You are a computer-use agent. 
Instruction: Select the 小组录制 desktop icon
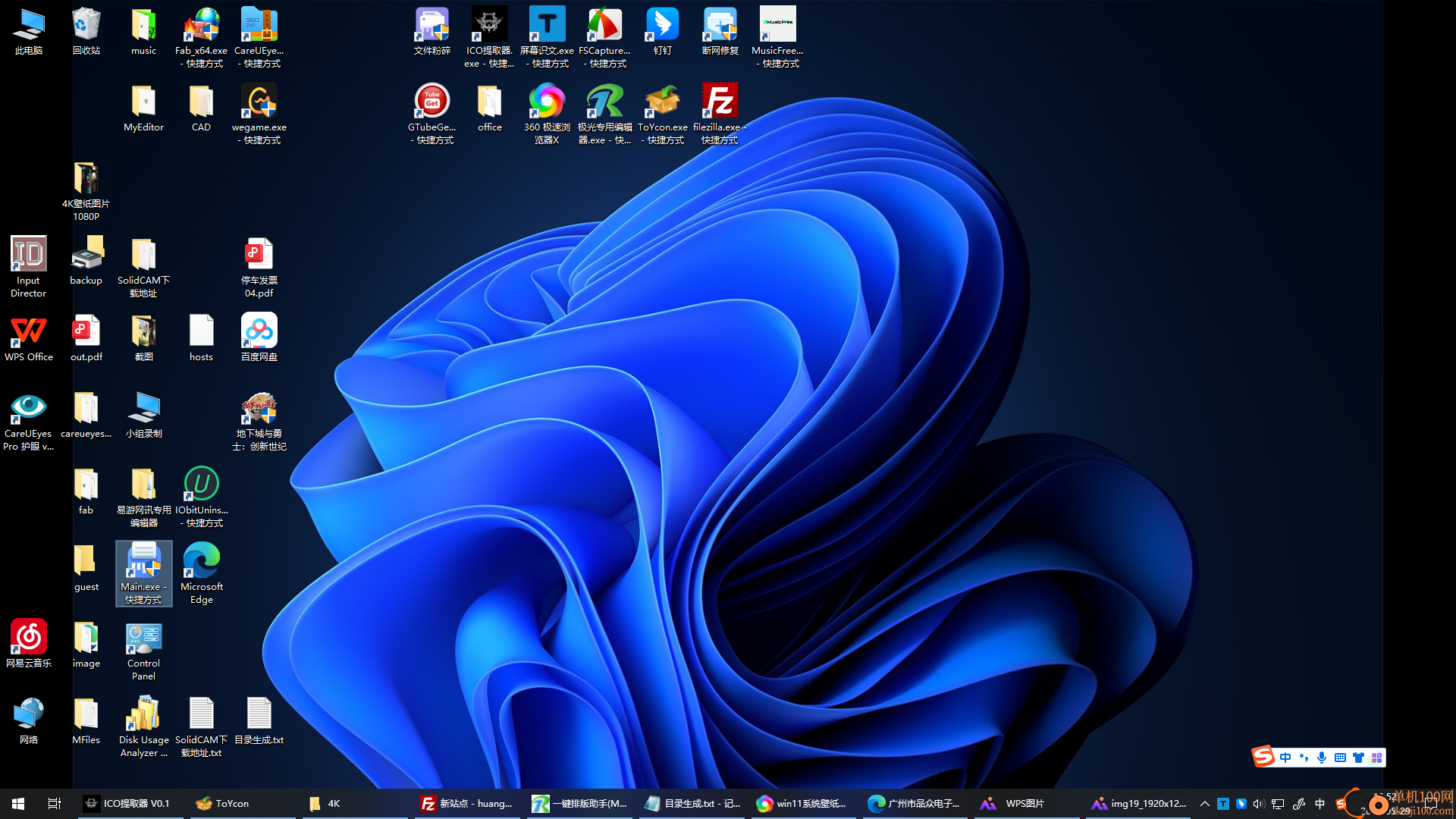click(143, 415)
